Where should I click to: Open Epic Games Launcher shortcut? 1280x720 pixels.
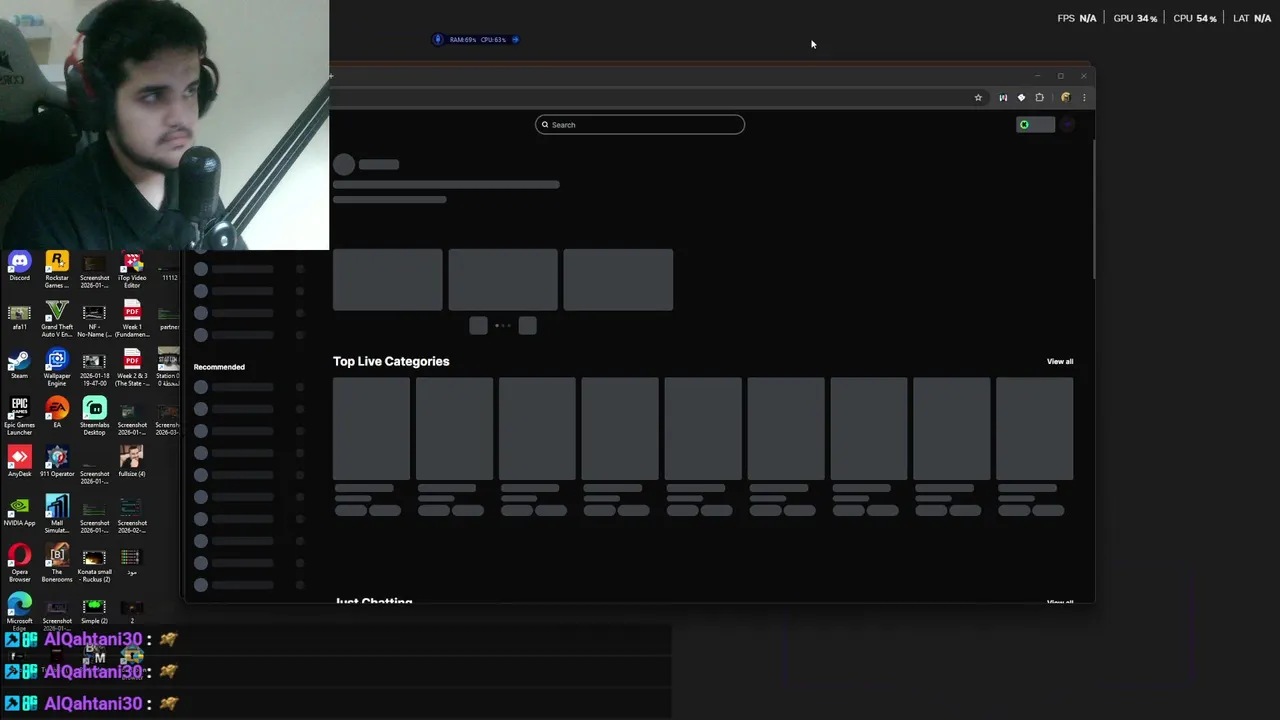pos(19,416)
